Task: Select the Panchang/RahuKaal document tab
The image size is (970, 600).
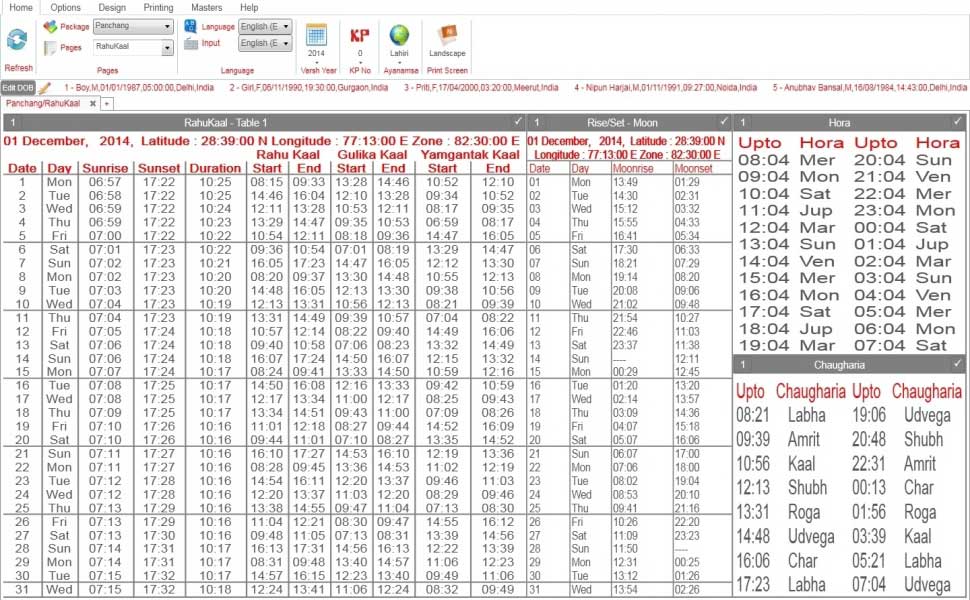Action: point(43,104)
